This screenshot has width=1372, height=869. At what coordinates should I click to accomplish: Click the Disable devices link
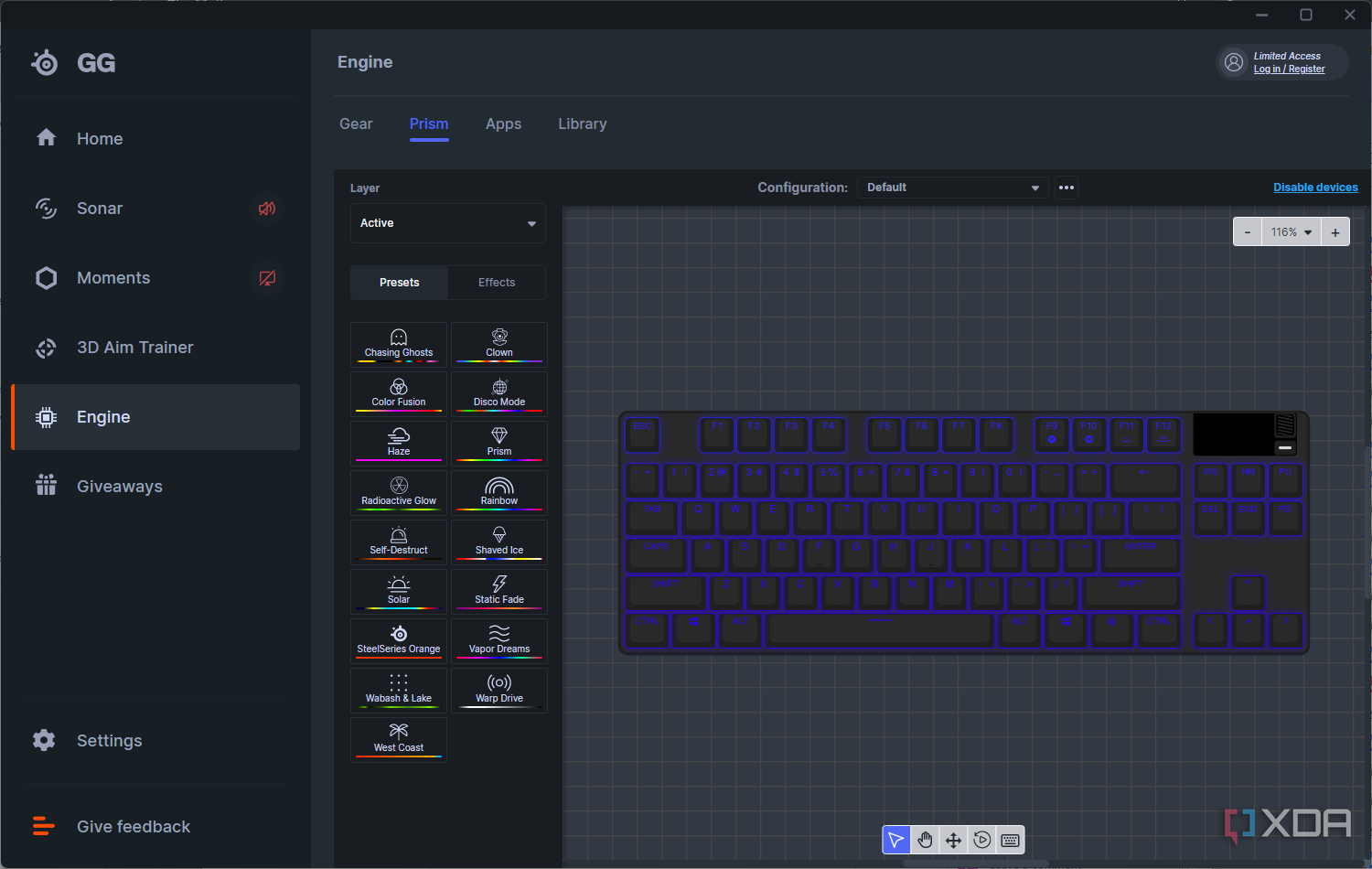[x=1315, y=188]
